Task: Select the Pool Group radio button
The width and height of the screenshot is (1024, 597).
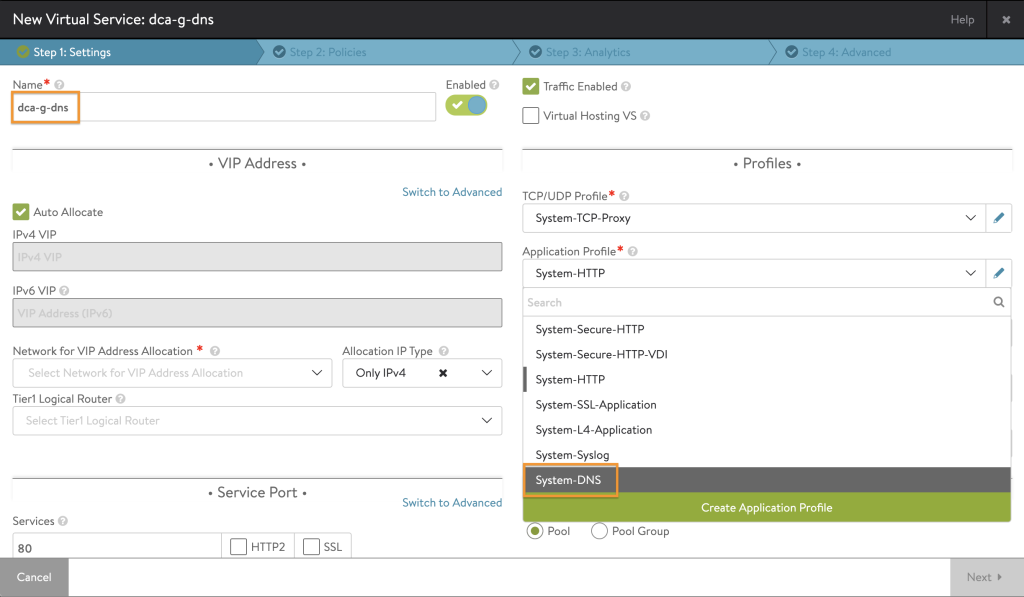Action: (x=600, y=531)
